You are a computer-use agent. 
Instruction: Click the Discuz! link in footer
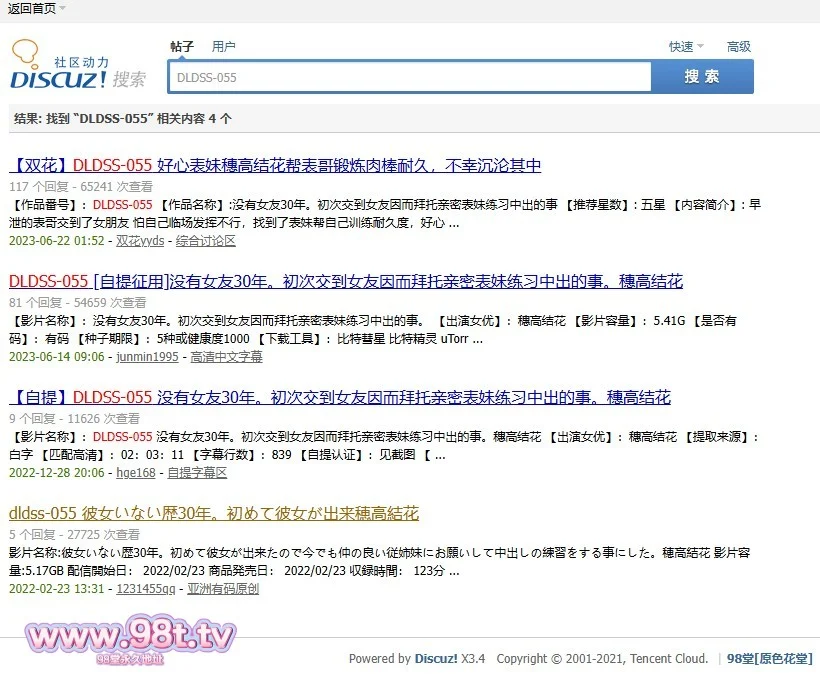(436, 659)
